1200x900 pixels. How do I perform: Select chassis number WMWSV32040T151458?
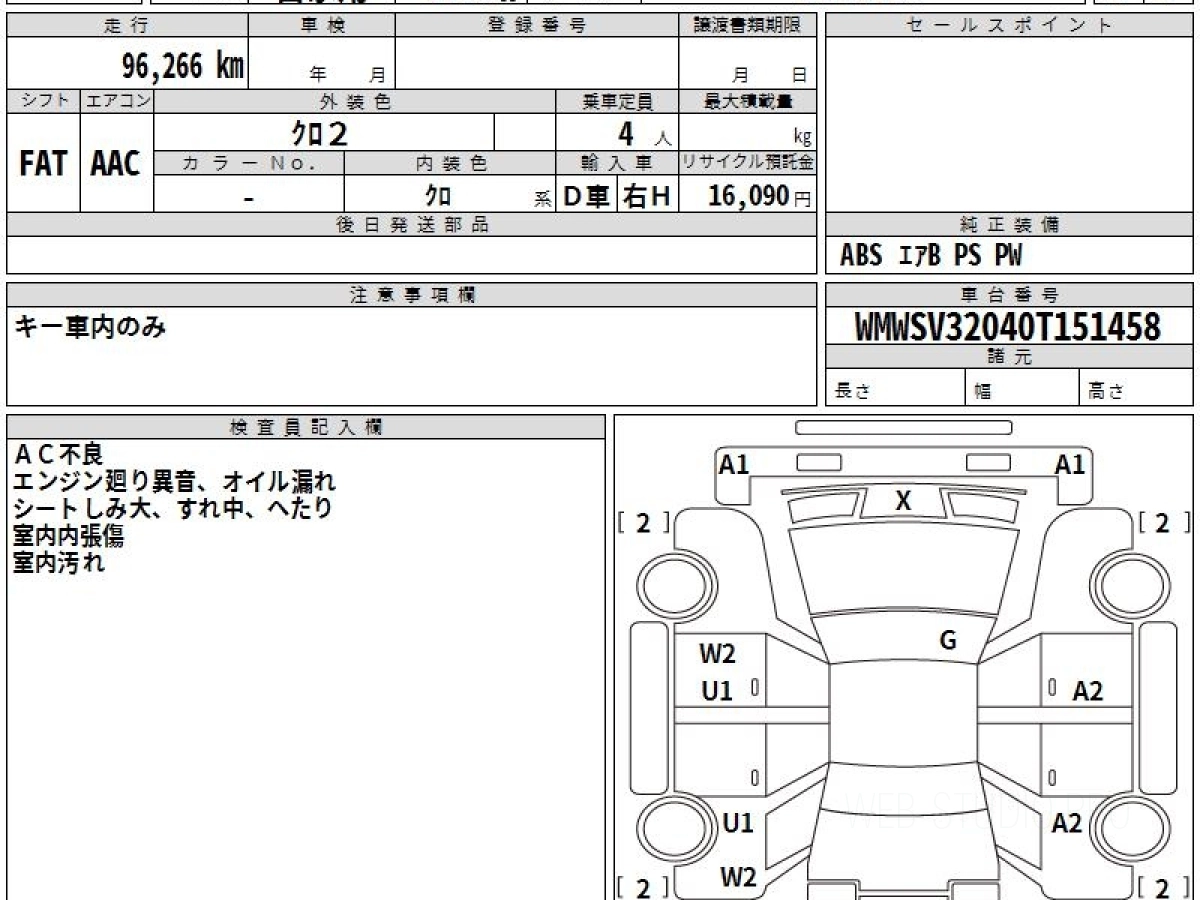(x=1008, y=327)
